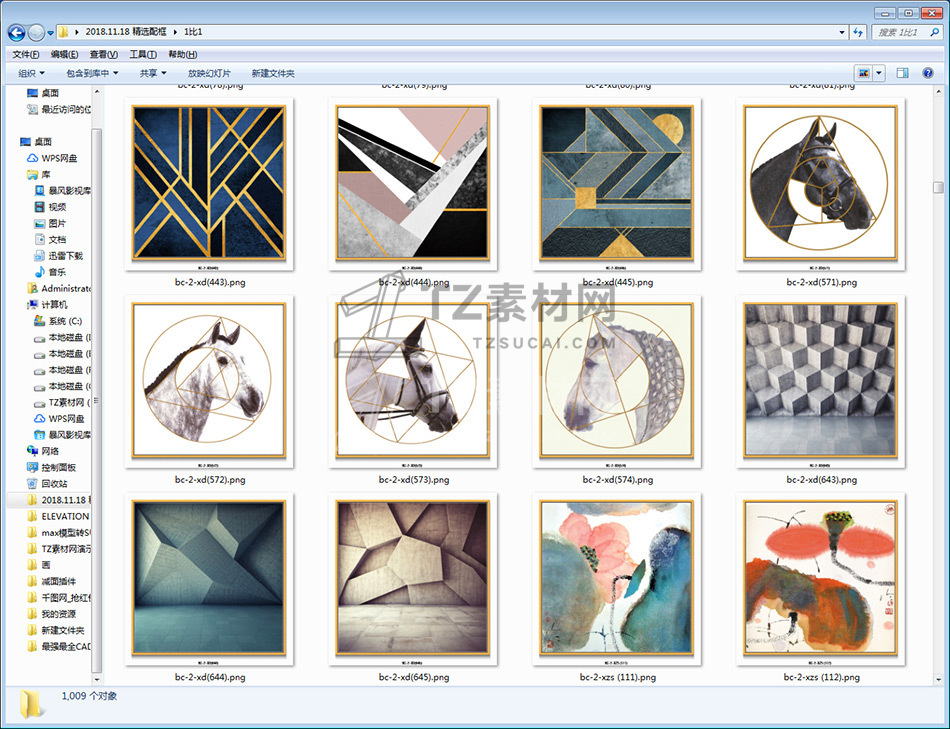Toggle the preview pane button
This screenshot has height=729, width=950.
click(902, 73)
